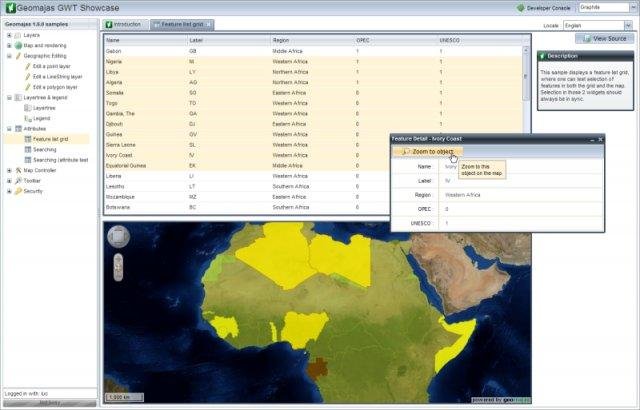Viewport: 640px width, 410px height.
Task: Click the Map Controller tools icon
Action: [x=18, y=171]
